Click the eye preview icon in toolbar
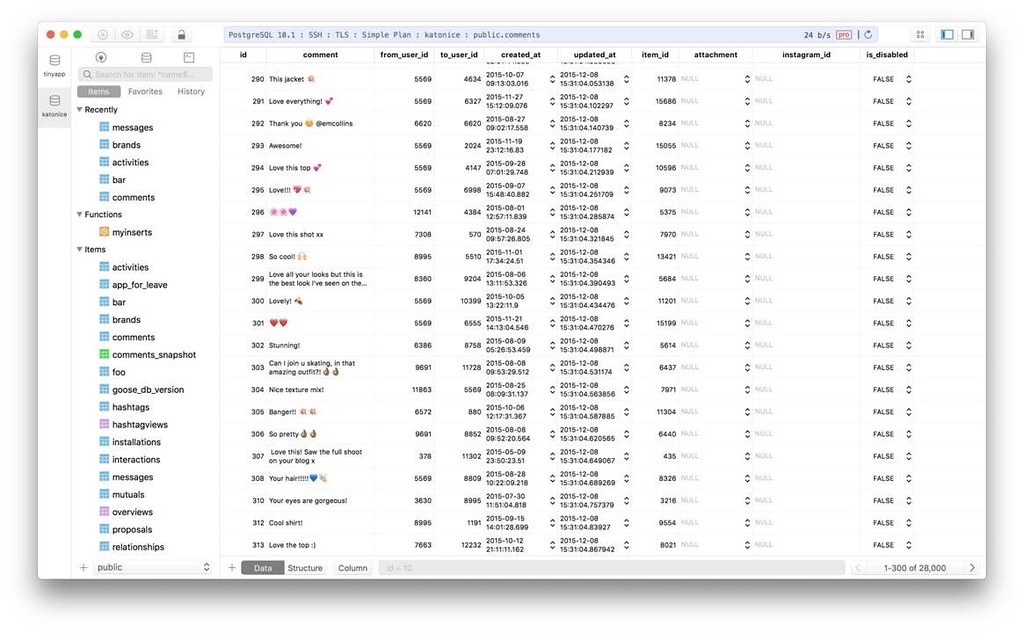Image resolution: width=1024 pixels, height=633 pixels. tap(127, 34)
